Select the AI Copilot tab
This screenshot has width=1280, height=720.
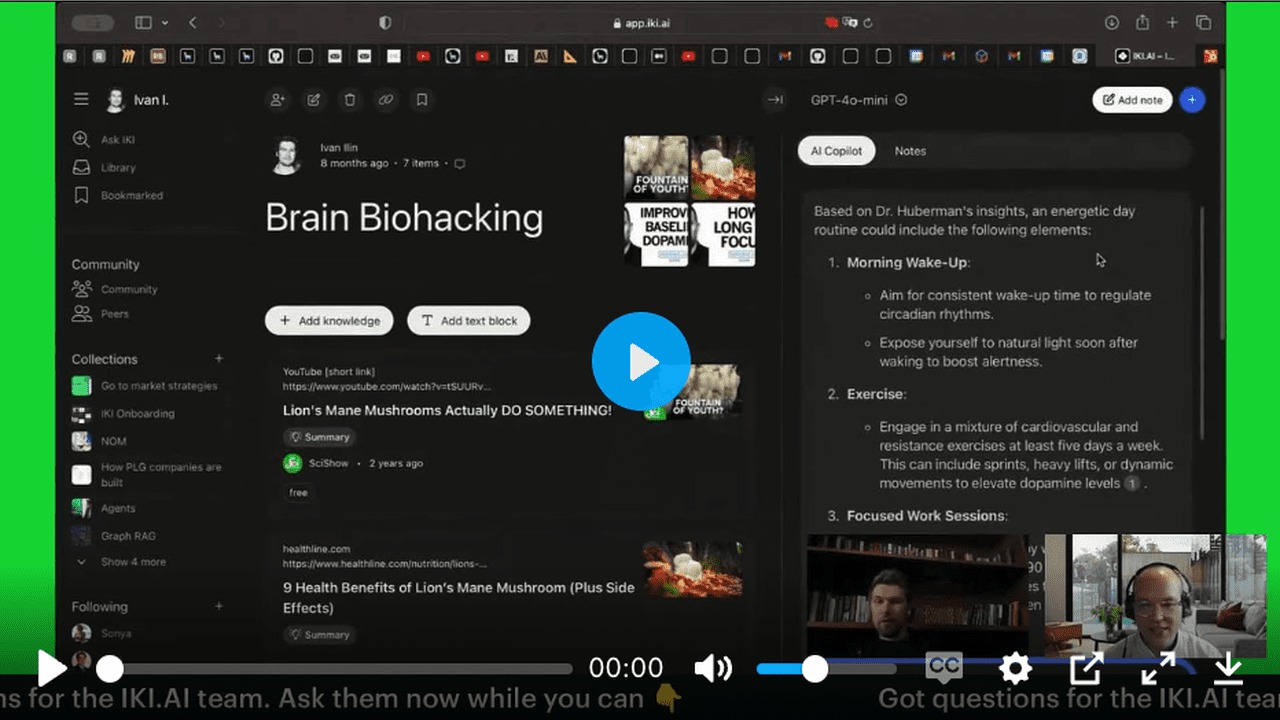point(836,151)
